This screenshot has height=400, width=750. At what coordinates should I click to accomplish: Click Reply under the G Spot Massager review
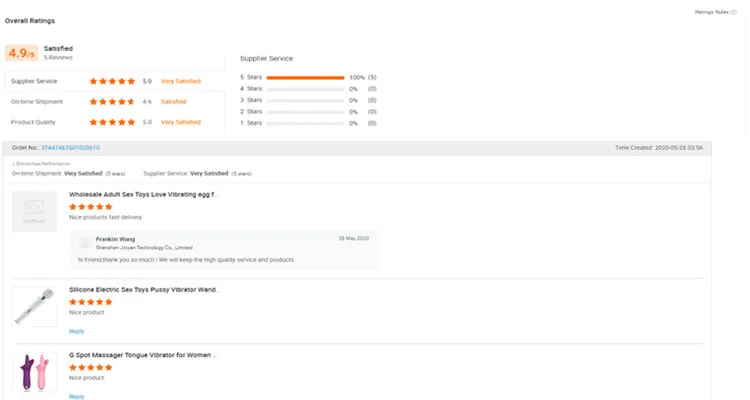click(77, 396)
